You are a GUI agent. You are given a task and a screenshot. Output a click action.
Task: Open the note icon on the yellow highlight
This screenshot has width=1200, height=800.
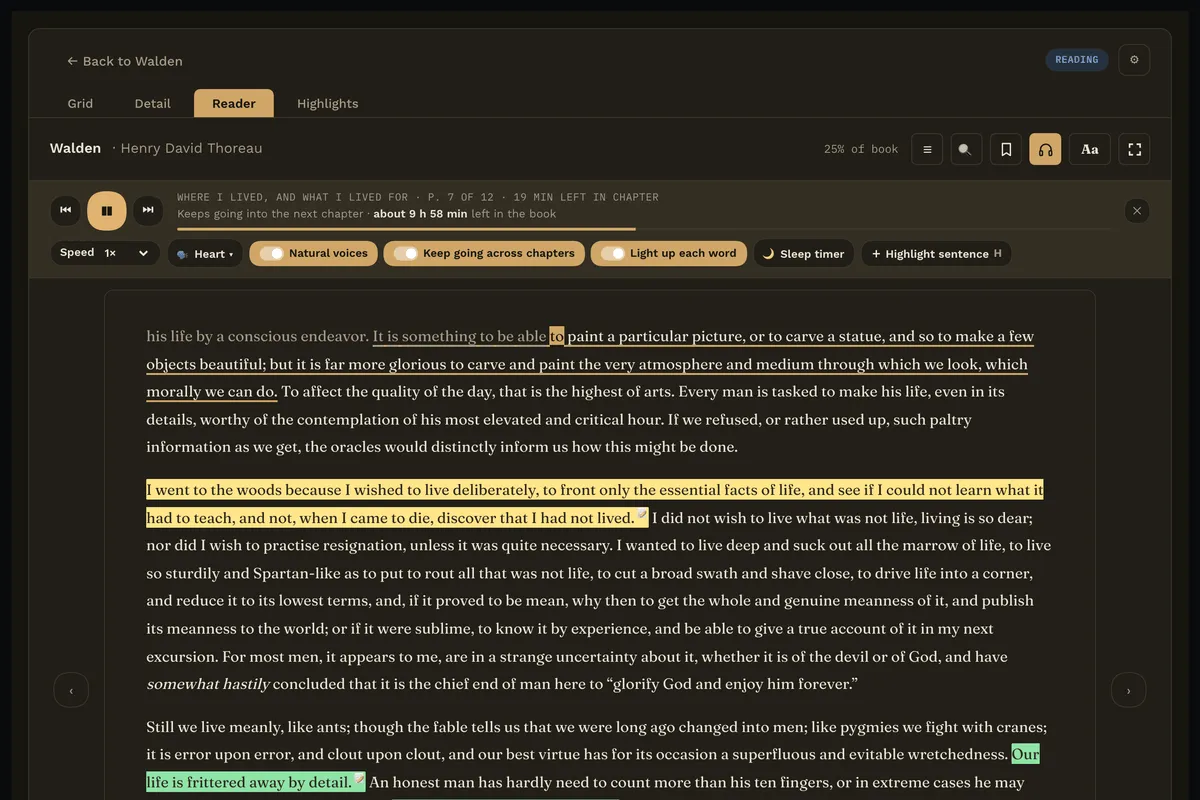tap(642, 515)
